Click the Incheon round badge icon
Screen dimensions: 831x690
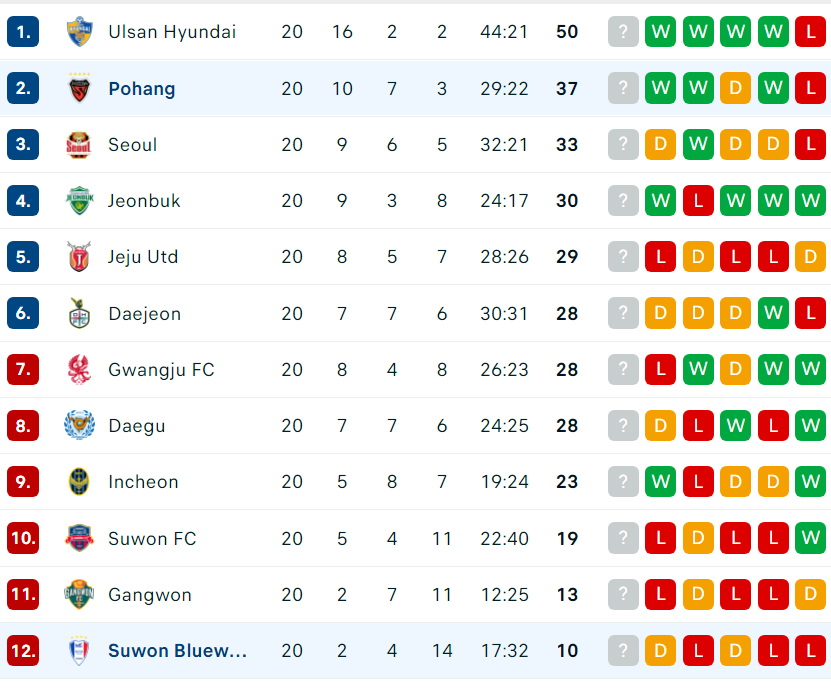(79, 482)
